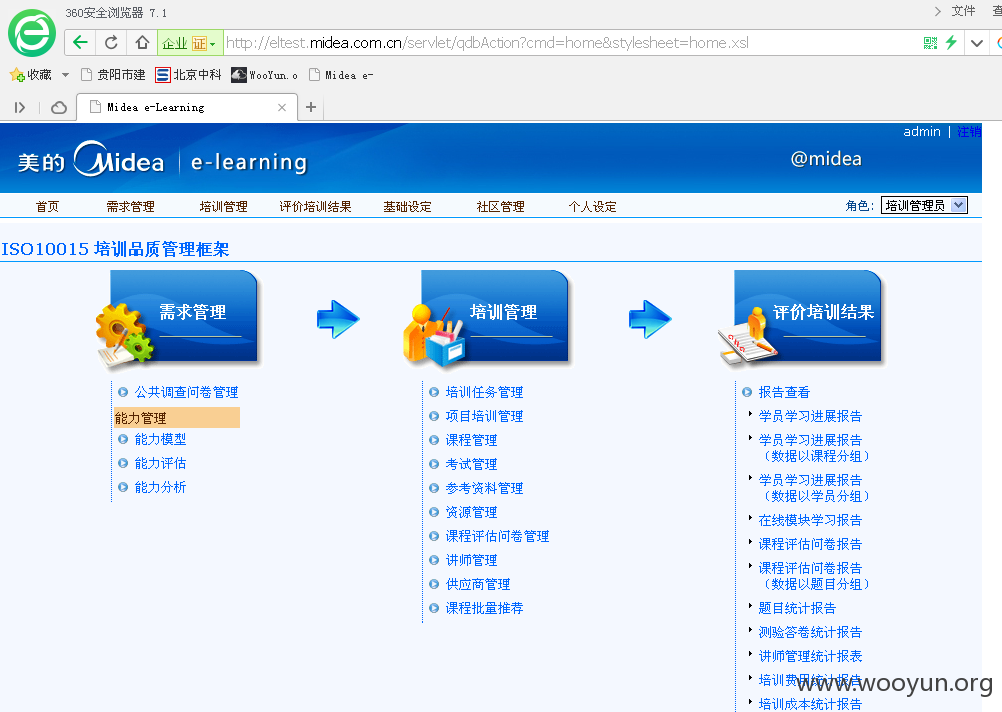Open the 需求管理 menu item
This screenshot has width=1002, height=712.
click(130, 206)
